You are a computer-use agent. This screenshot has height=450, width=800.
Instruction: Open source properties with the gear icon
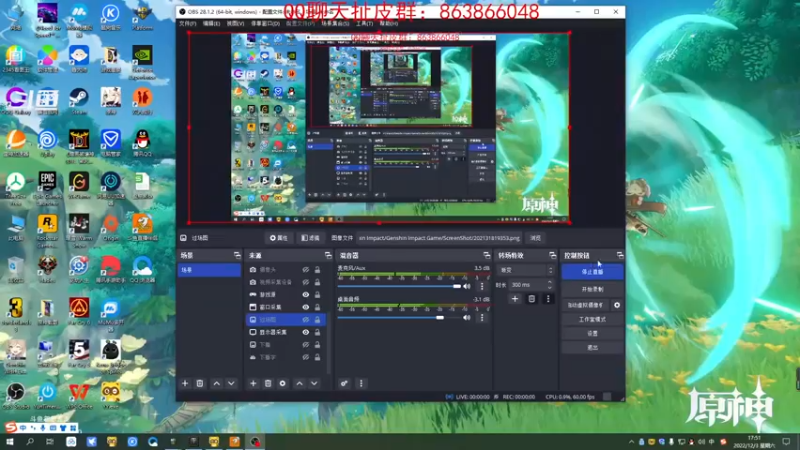(x=283, y=383)
